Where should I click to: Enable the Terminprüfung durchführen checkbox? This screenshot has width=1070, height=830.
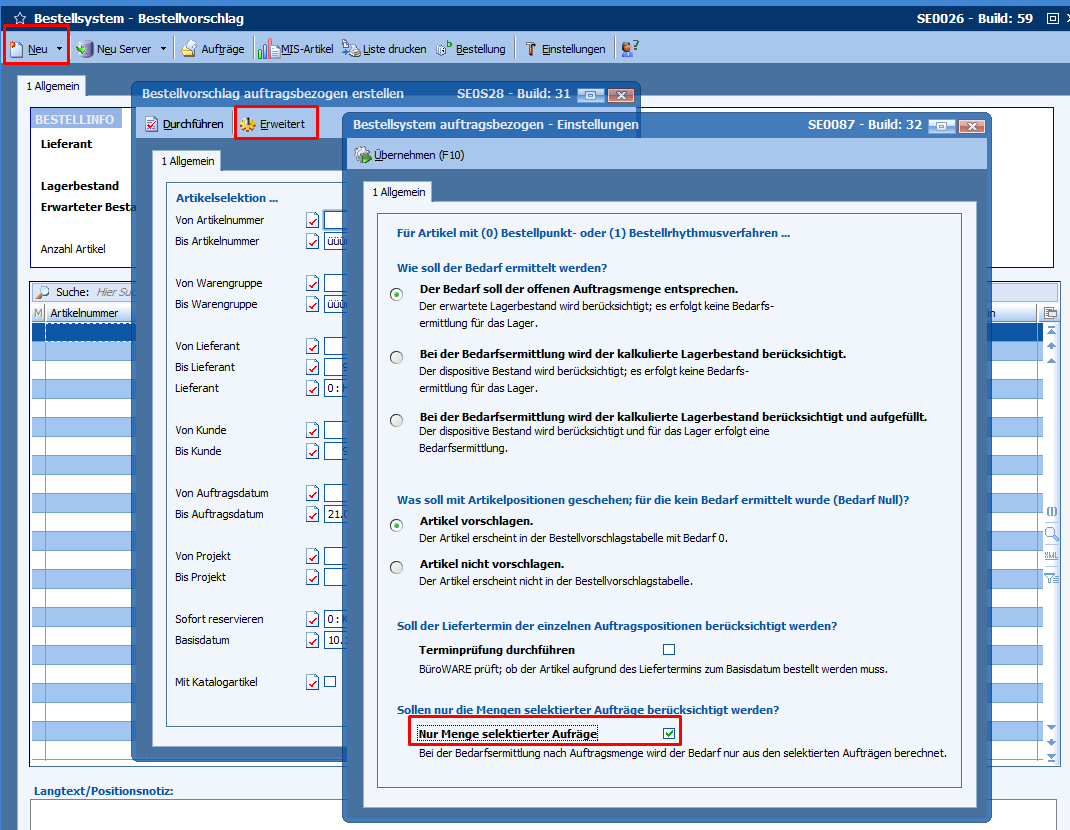(x=669, y=650)
